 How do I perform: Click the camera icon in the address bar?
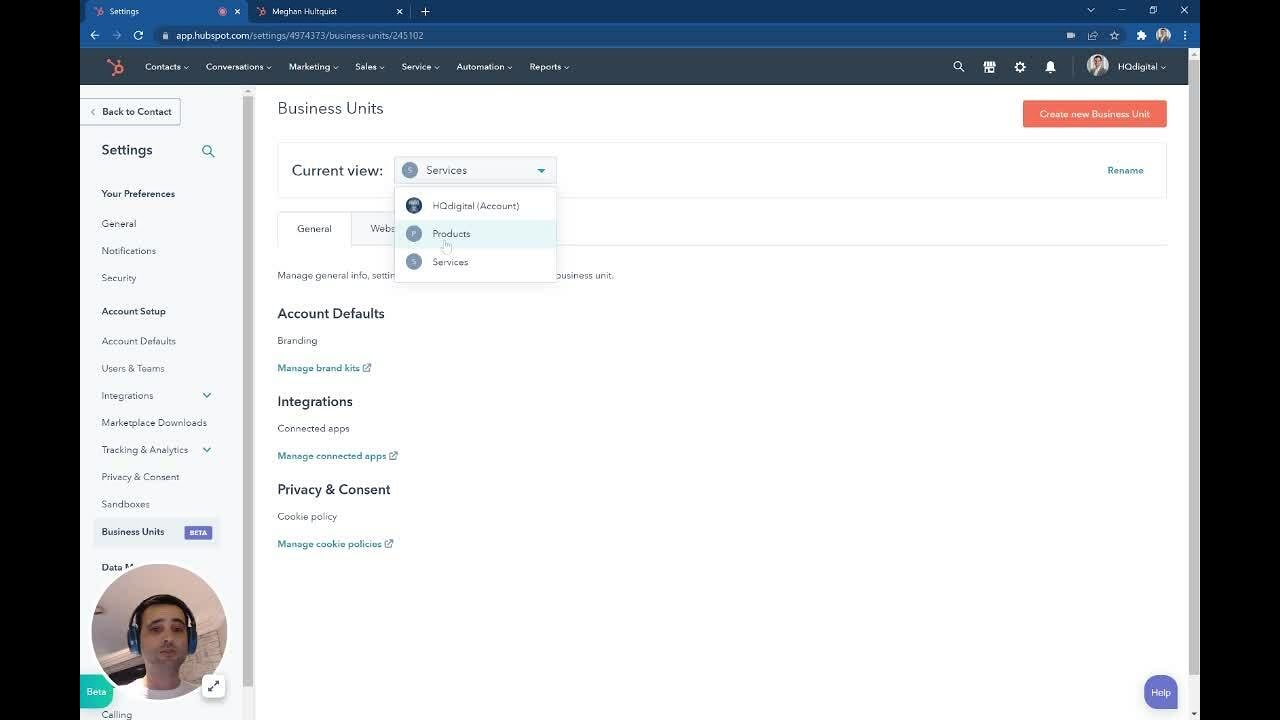coord(1070,35)
